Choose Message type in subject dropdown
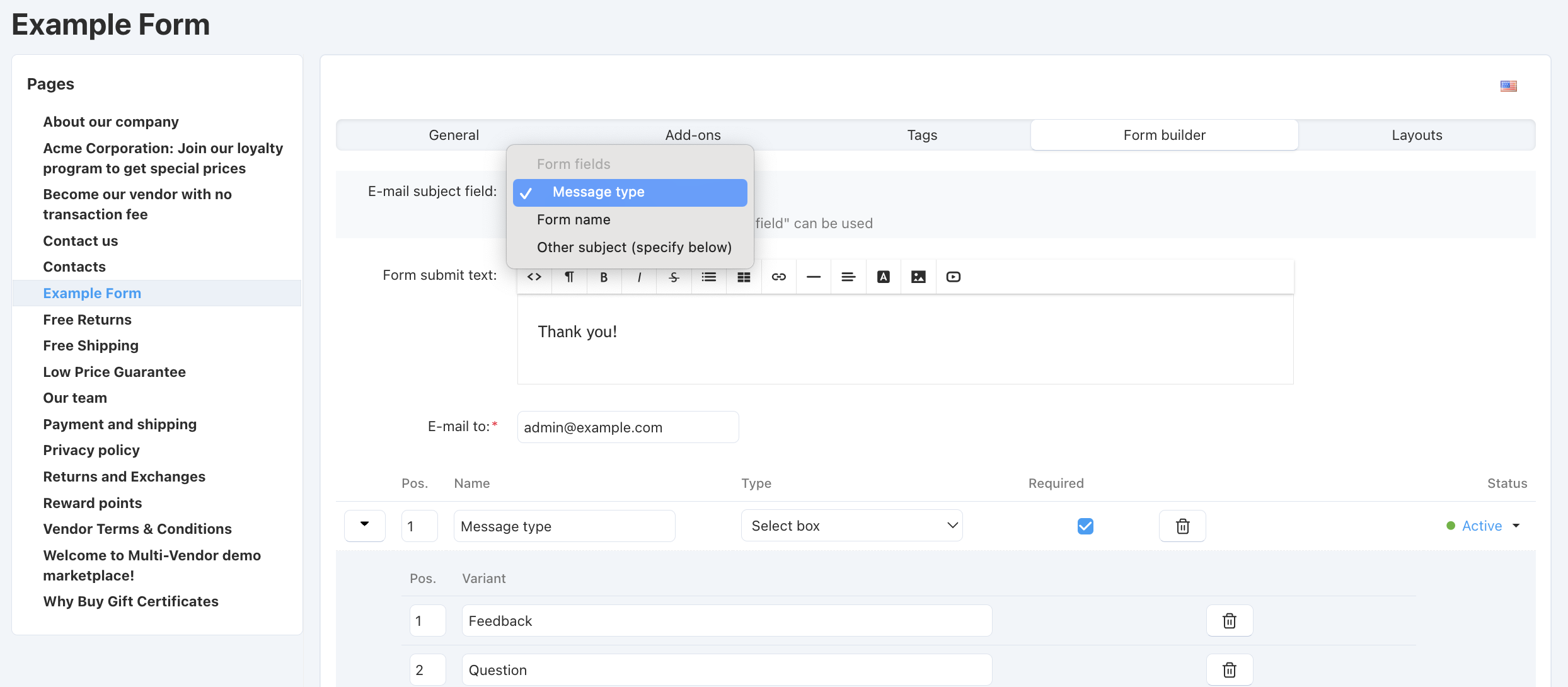The image size is (1568, 687). [x=630, y=192]
